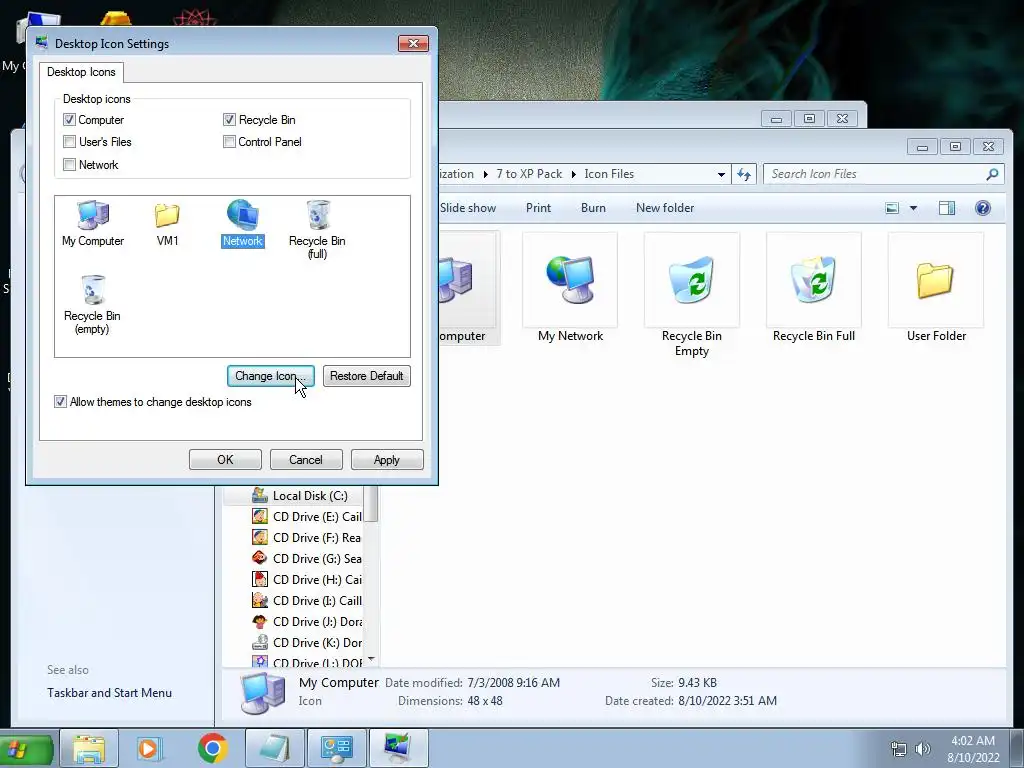Click 7 to XP Pack breadcrumb segment

coord(529,174)
